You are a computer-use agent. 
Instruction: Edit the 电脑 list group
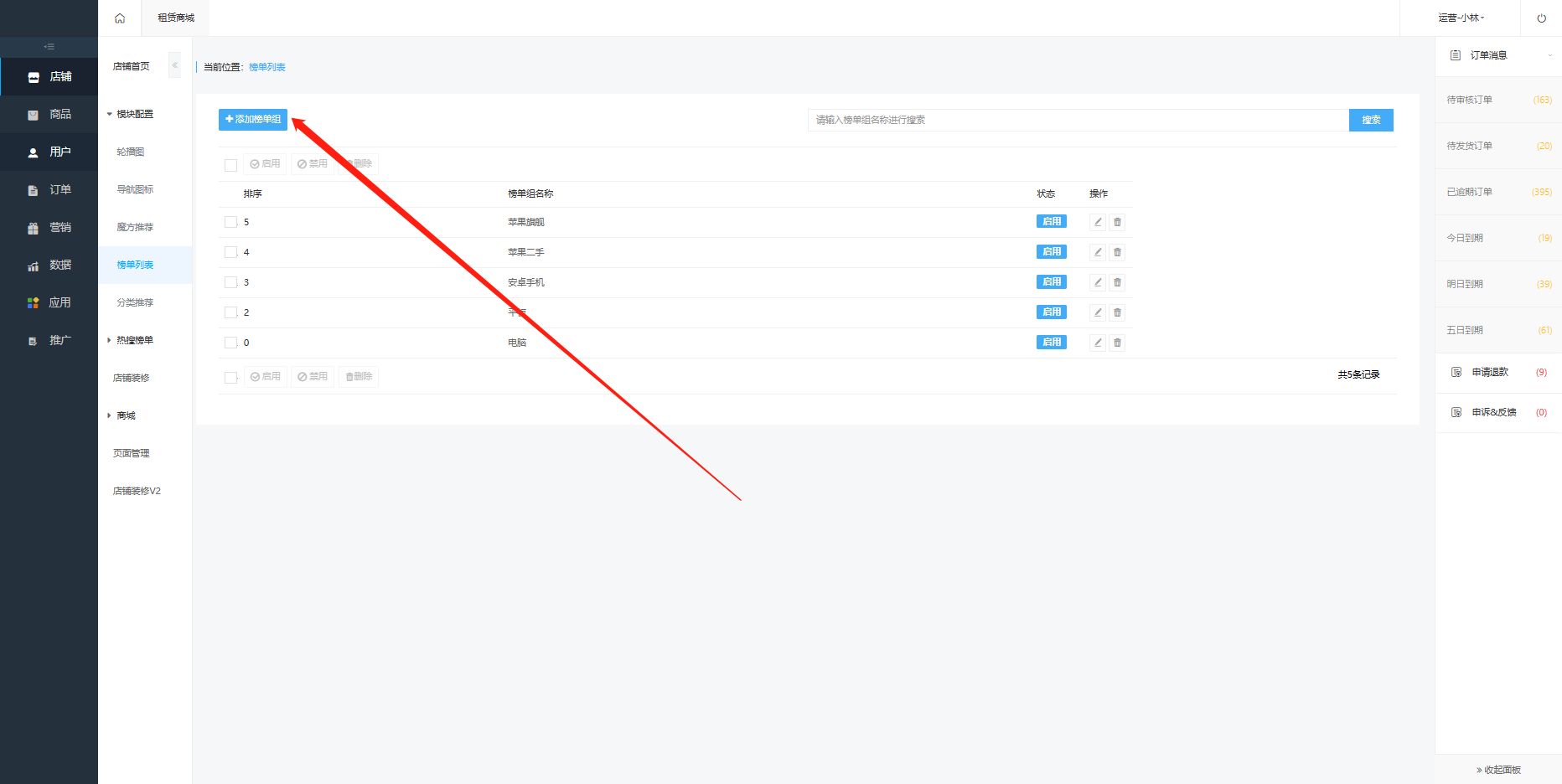[1098, 343]
